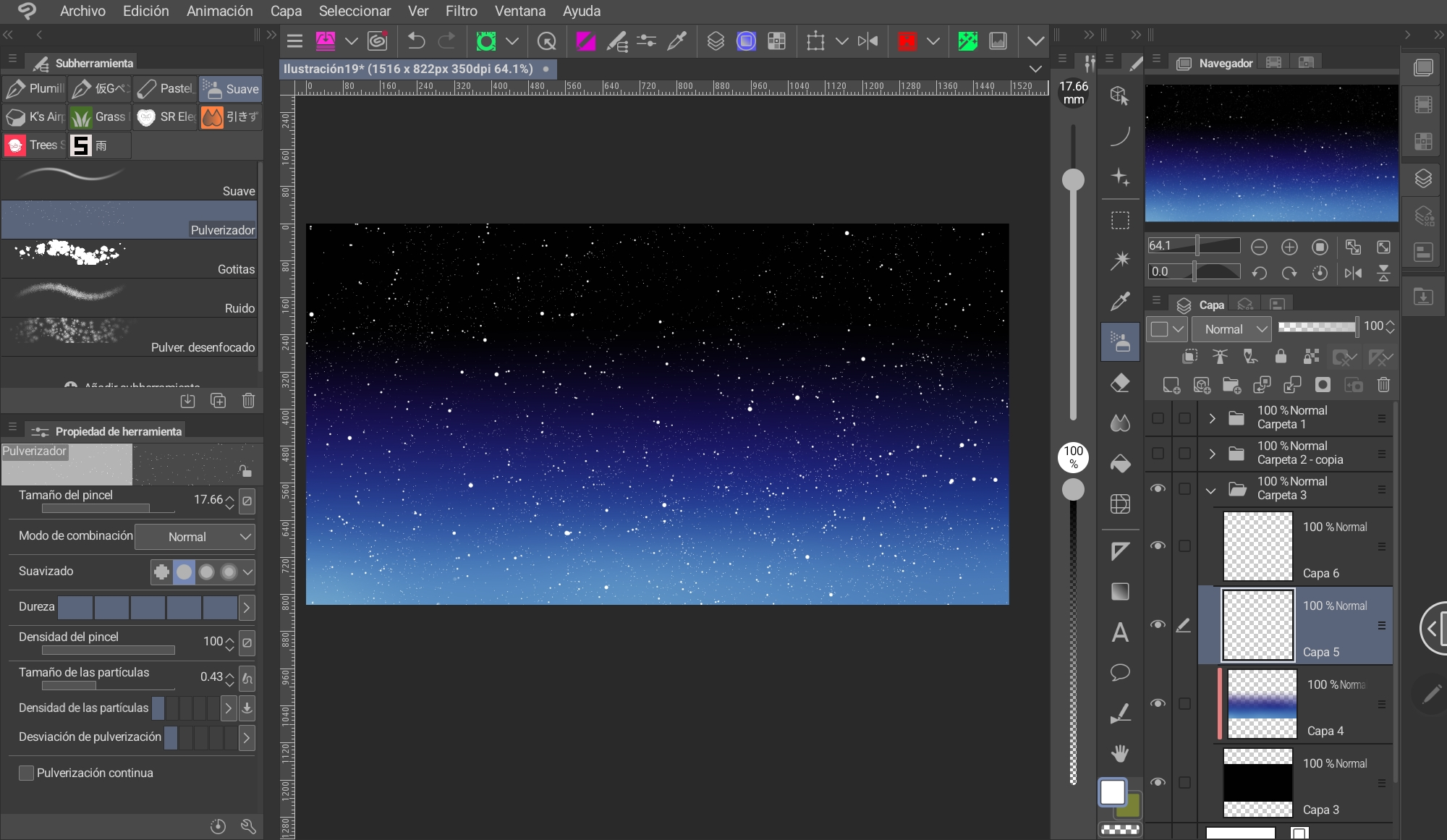Screen dimensions: 1447x840
Task: Enable Pulverización continua checkbox
Action: point(26,773)
